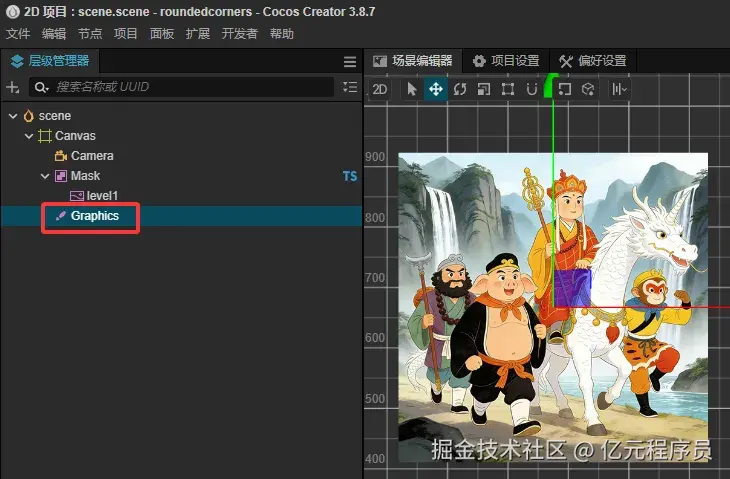The image size is (730, 479).
Task: Click the level1 image icon
Action: pos(77,196)
